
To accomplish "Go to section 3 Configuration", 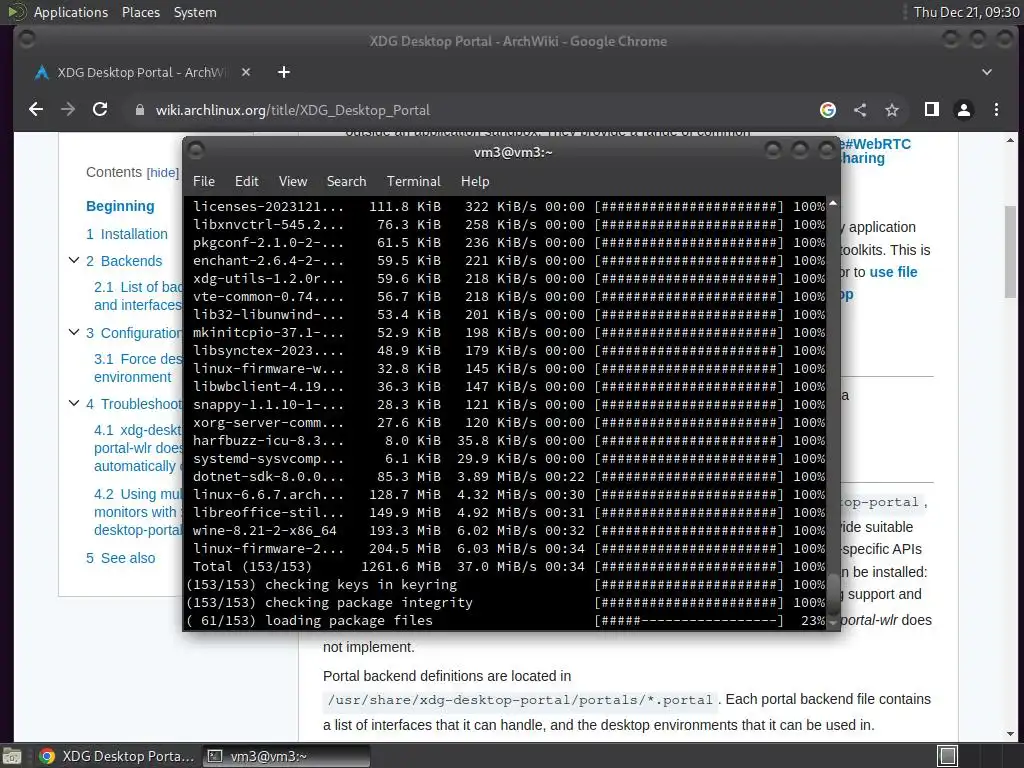I will pyautogui.click(x=134, y=333).
